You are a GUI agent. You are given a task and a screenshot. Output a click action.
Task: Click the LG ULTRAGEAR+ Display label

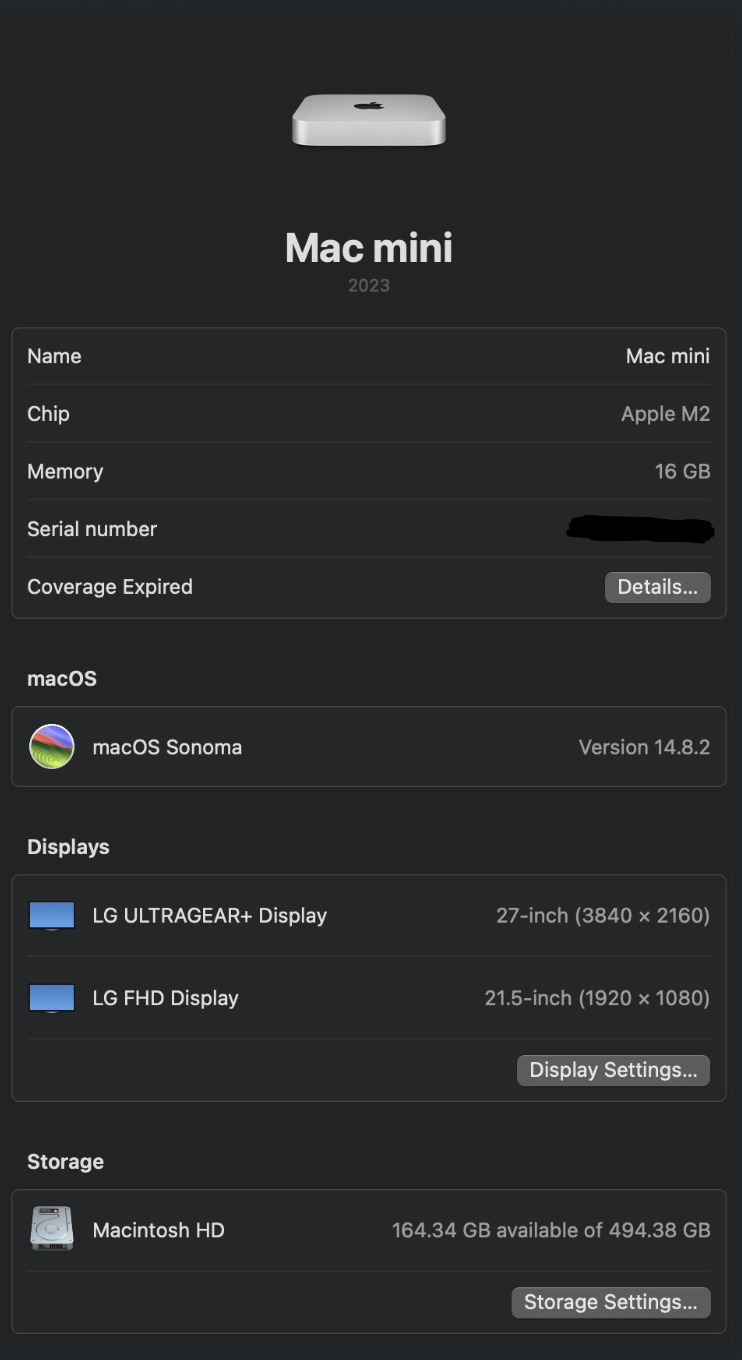[210, 915]
